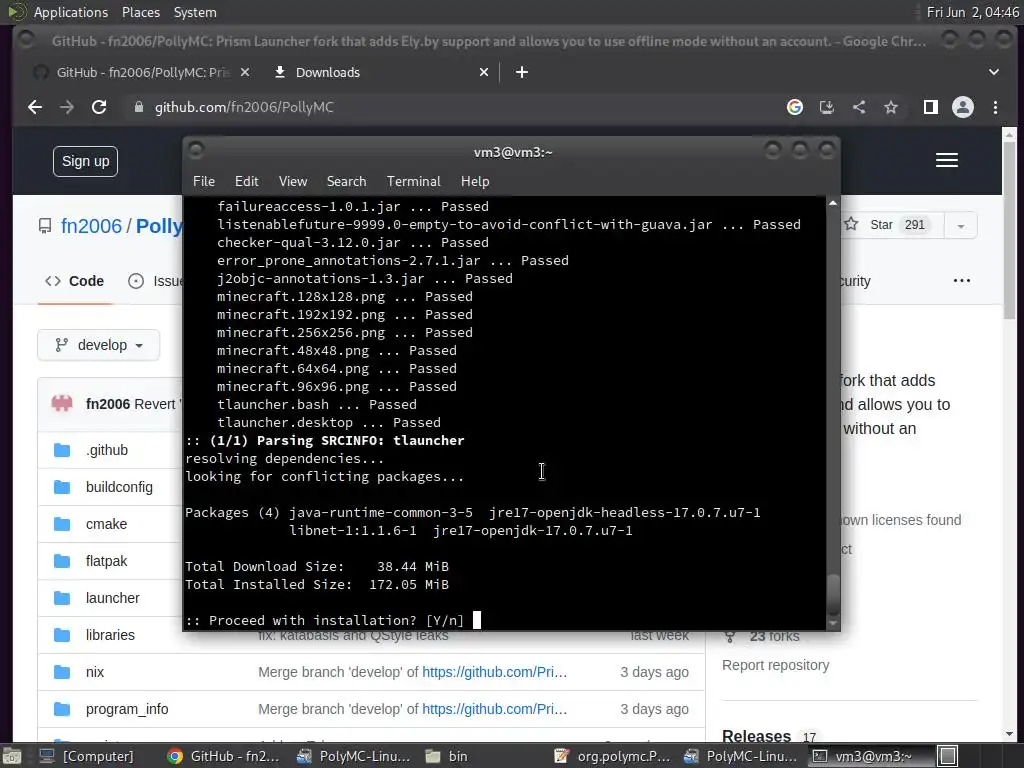The height and width of the screenshot is (768, 1024).
Task: Open the terminal's Search menu
Action: [346, 182]
